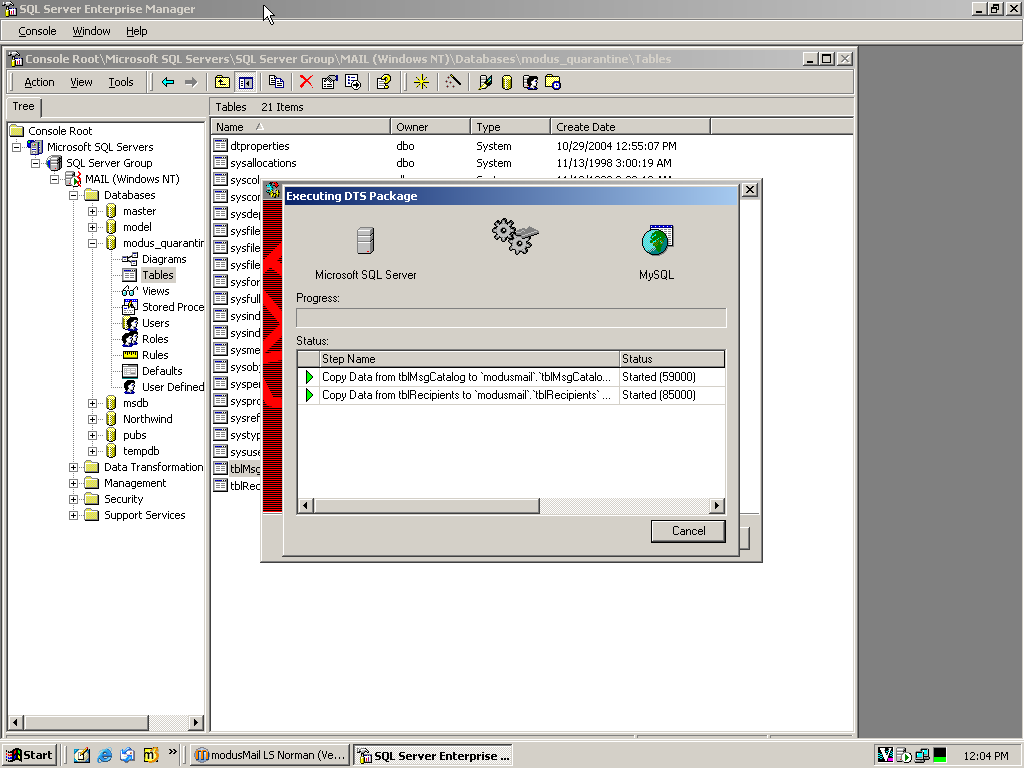Click the Export List toolbar icon
The width and height of the screenshot is (1024, 768).
coord(353,82)
